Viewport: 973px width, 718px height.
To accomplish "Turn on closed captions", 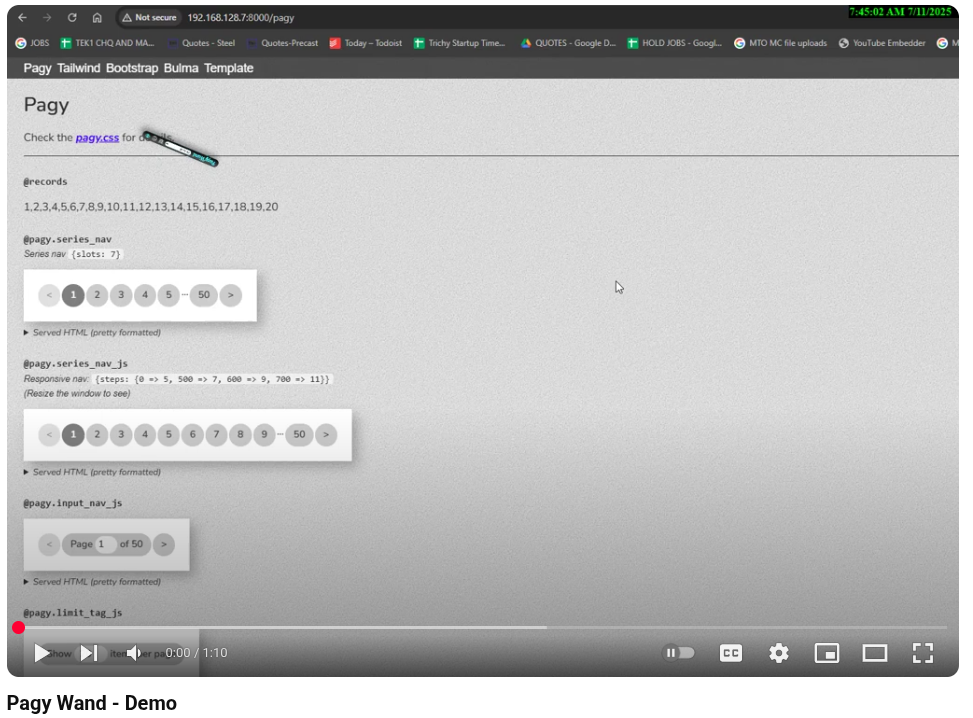I will point(731,653).
